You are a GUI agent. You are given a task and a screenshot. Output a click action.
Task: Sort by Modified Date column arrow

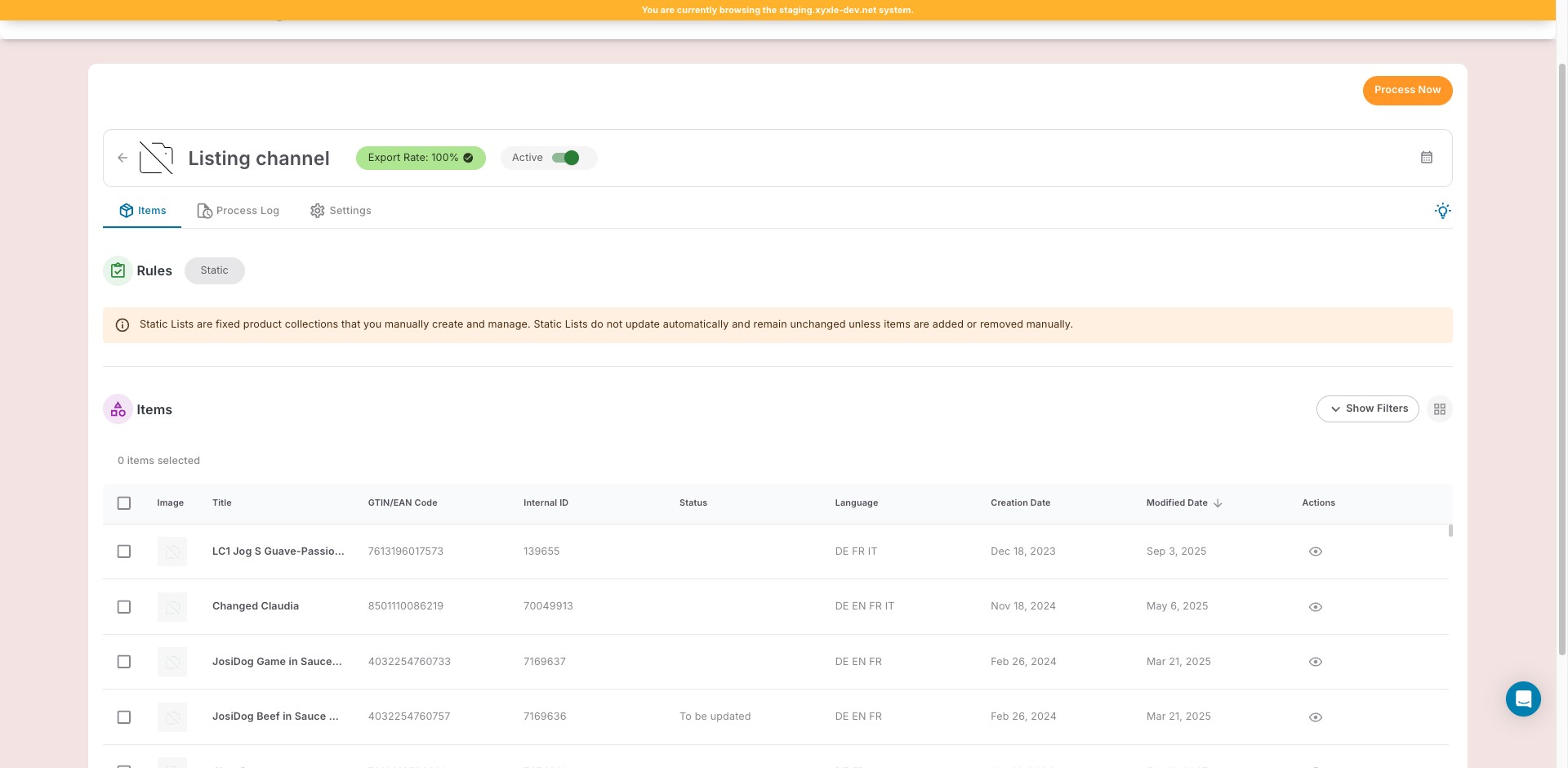[x=1218, y=503]
